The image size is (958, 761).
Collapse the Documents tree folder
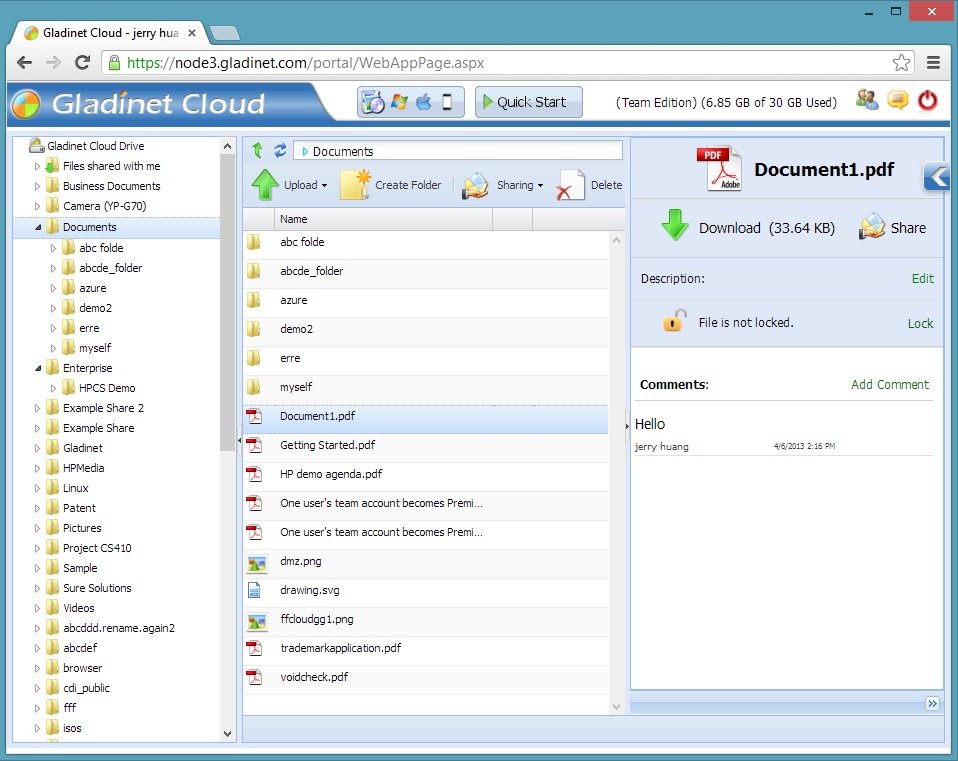[x=39, y=228]
